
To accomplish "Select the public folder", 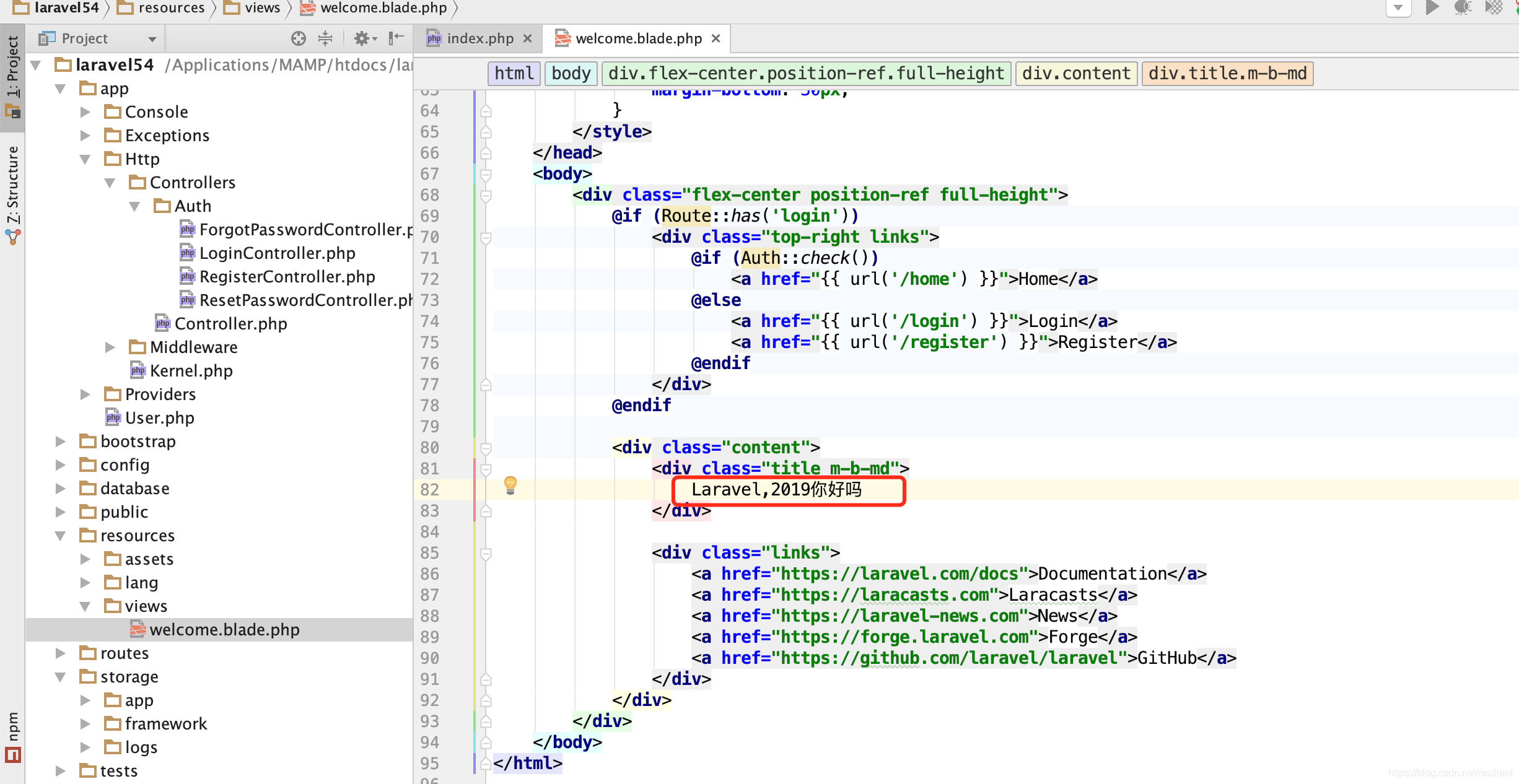I will tap(115, 512).
